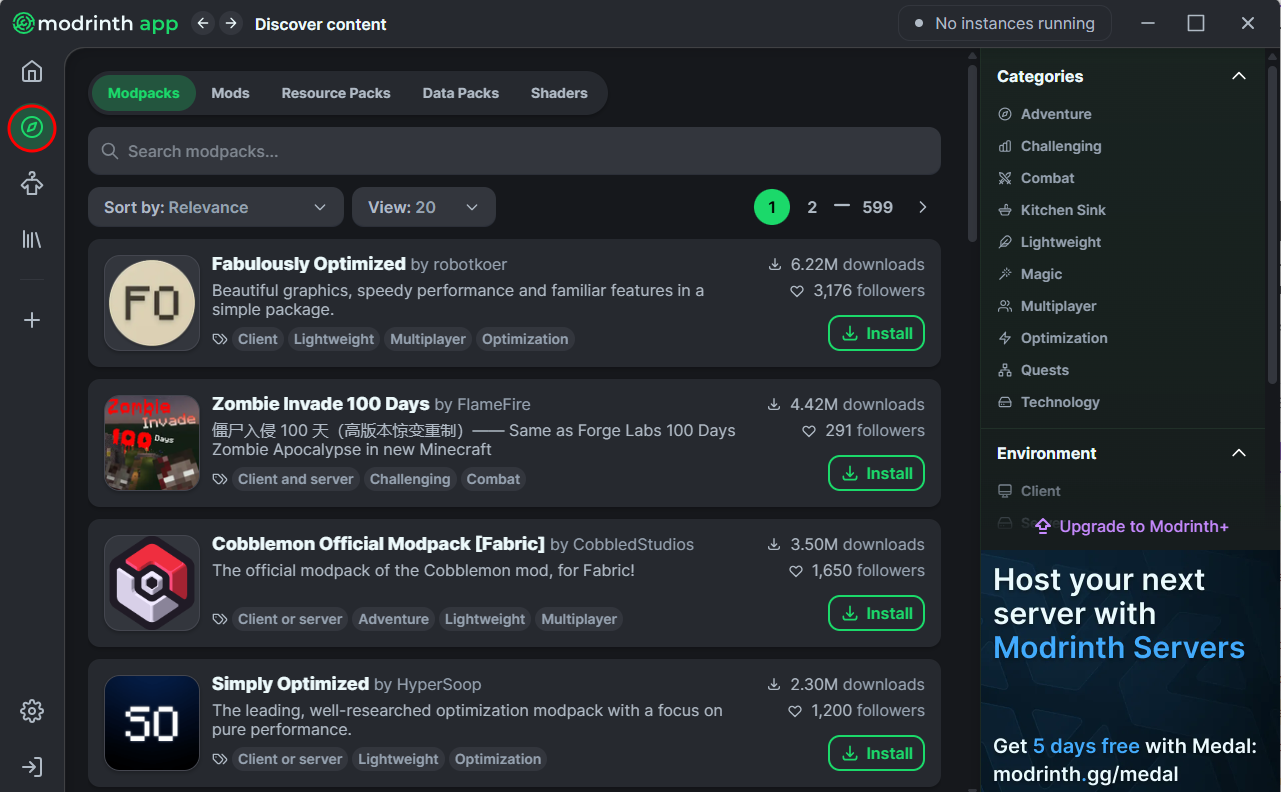Open Cobblemon Official Modpack [Fabric] title

[x=378, y=544]
